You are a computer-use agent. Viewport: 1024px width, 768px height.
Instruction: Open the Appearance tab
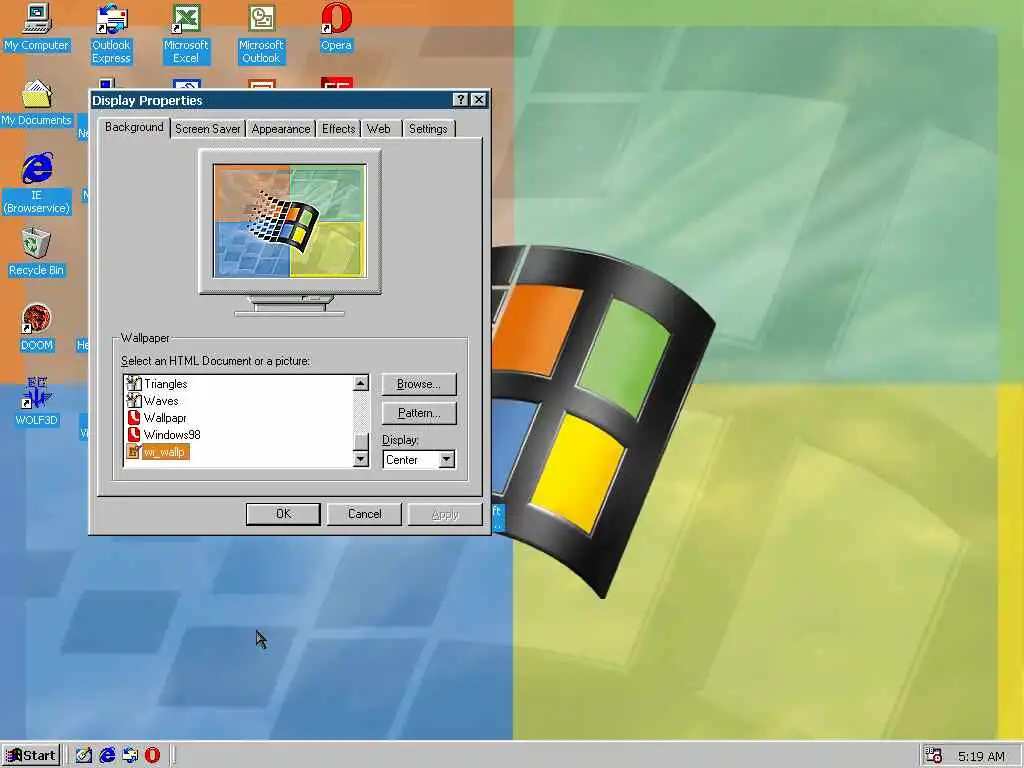click(281, 129)
